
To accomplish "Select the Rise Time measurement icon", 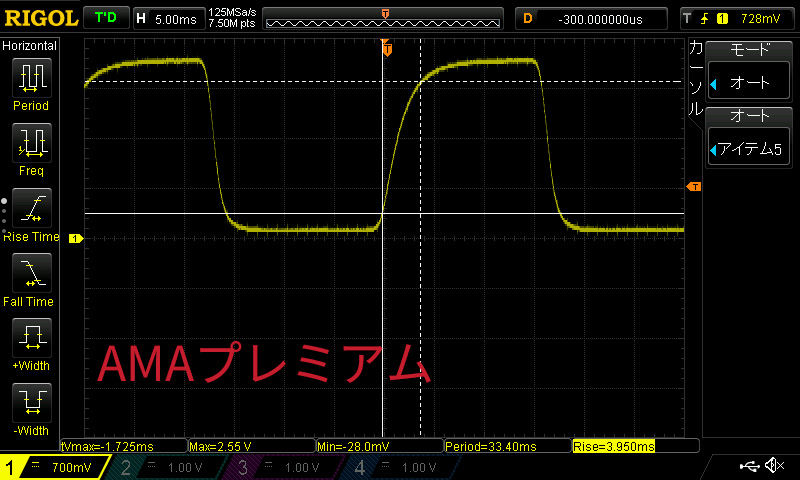I will (32, 208).
